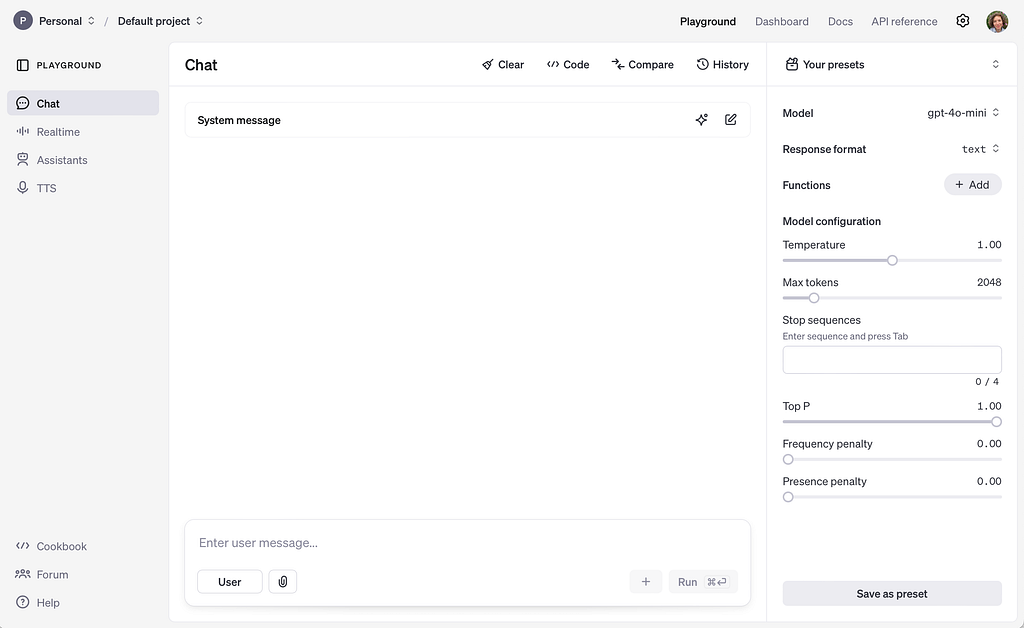Click the Chat speech bubble icon in the sidebar
Viewport: 1024px width, 628px height.
[x=22, y=103]
